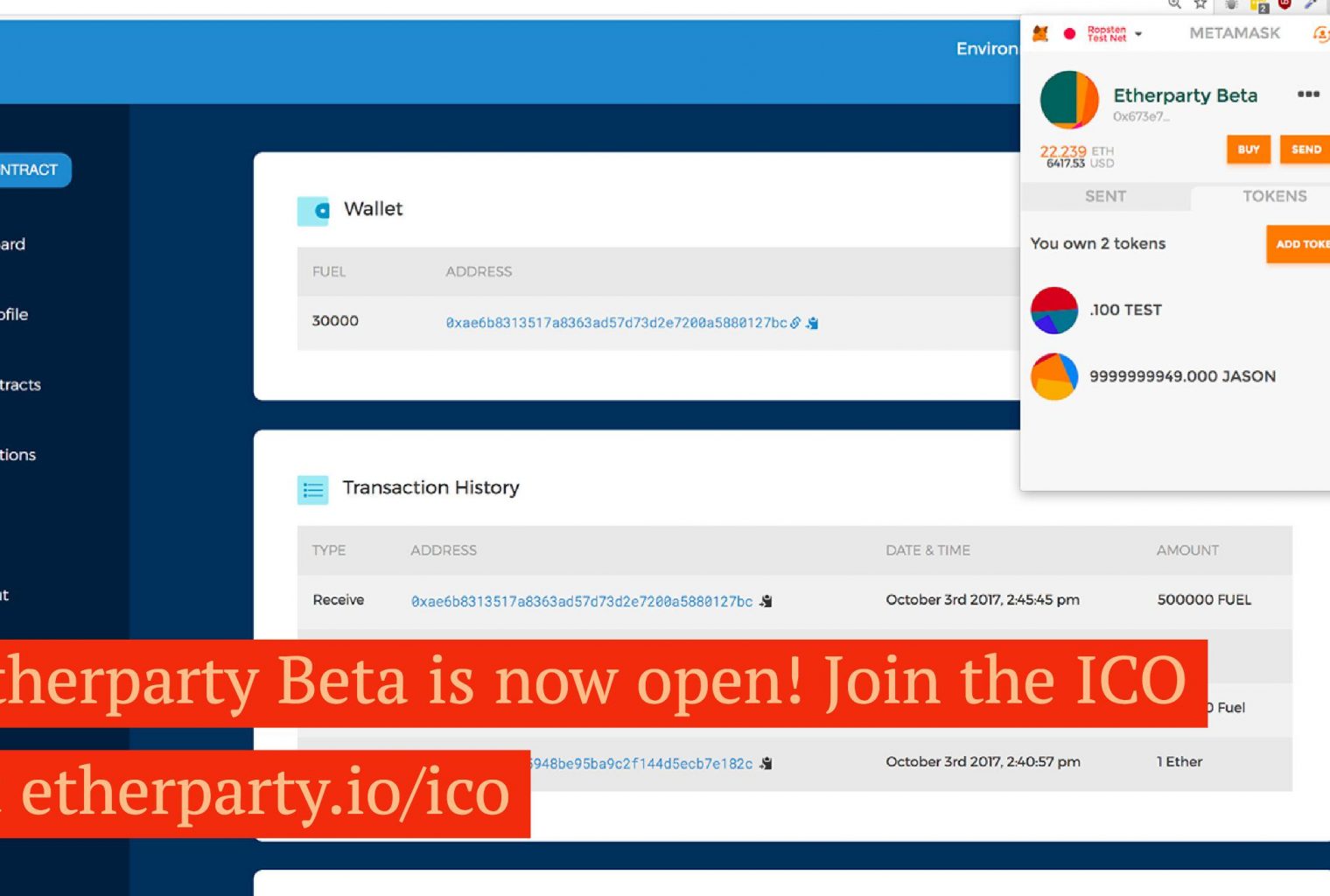This screenshot has width=1330, height=896.
Task: Open the Receive transaction address link
Action: [581, 601]
